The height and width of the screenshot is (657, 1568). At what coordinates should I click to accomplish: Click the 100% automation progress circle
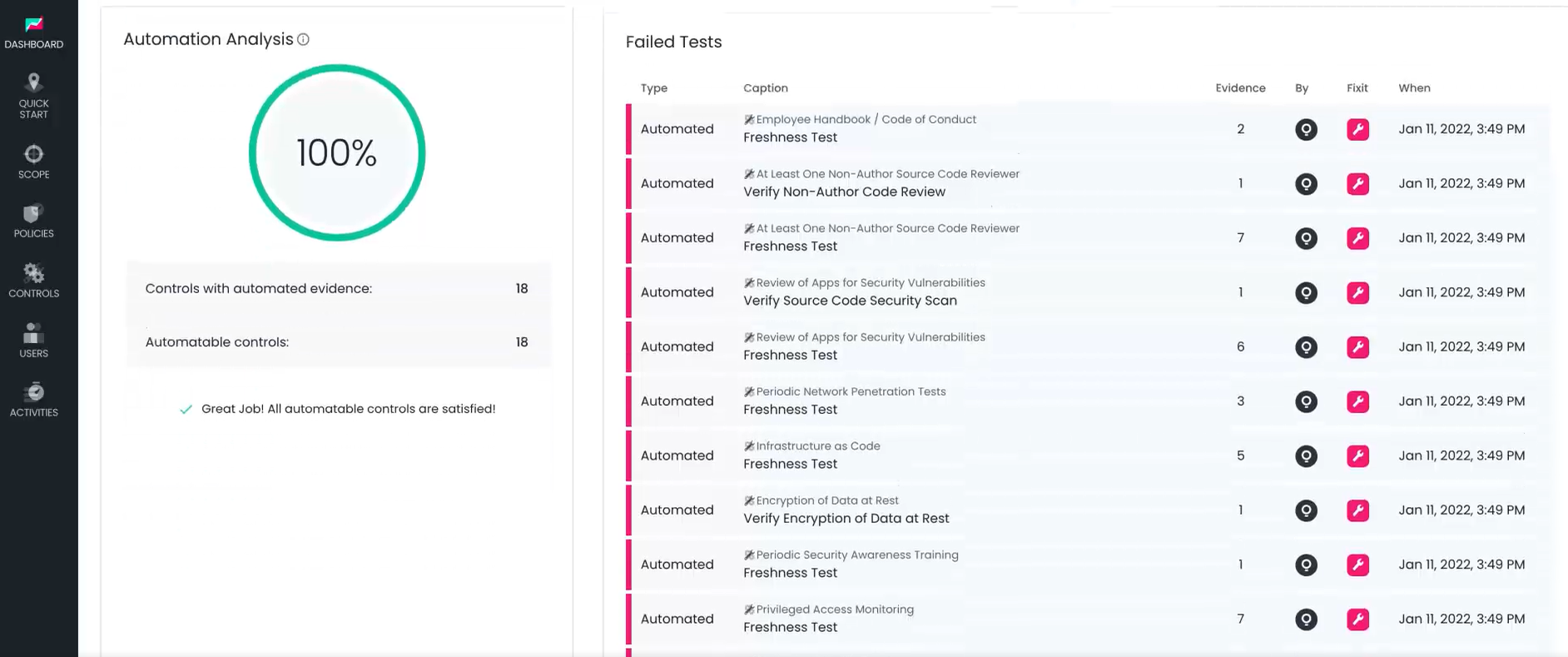point(337,152)
